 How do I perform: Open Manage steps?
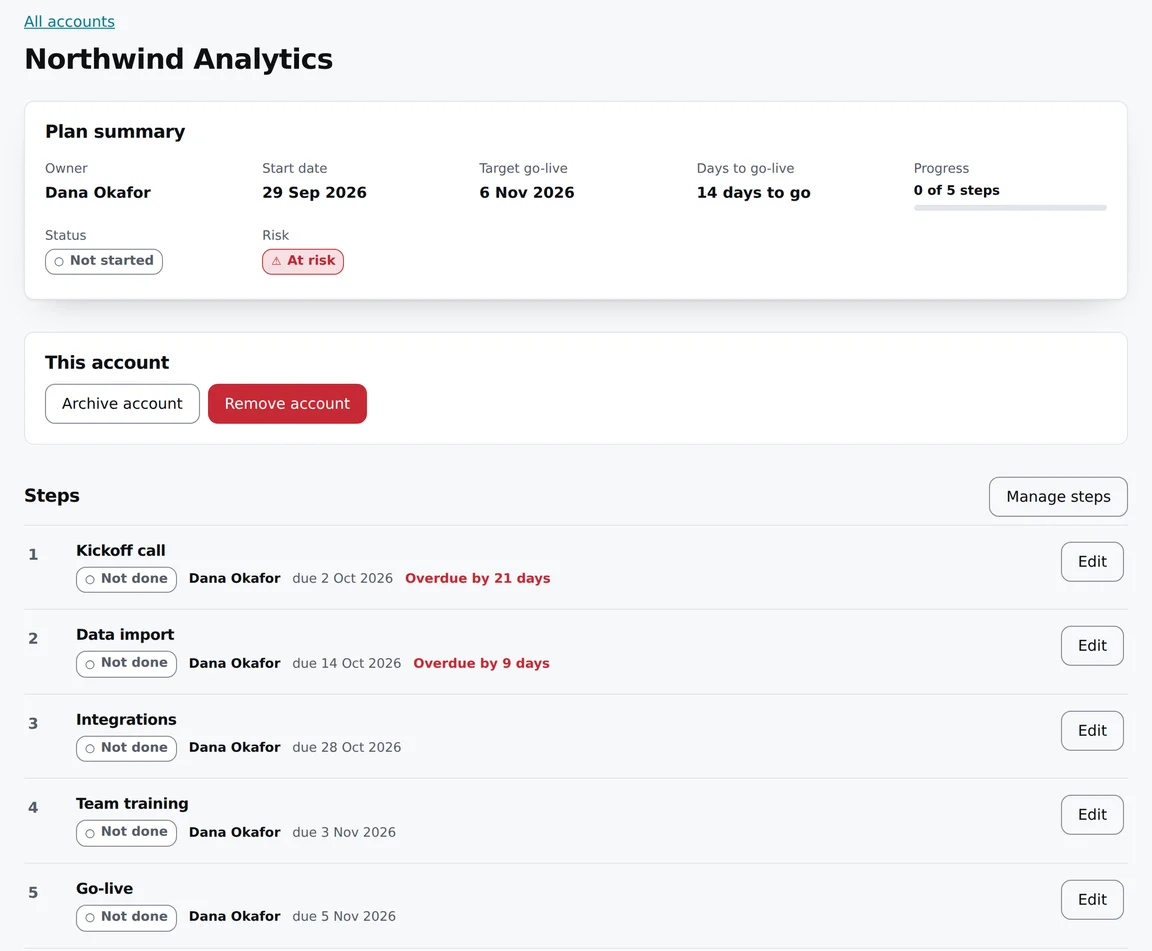[x=1058, y=497]
